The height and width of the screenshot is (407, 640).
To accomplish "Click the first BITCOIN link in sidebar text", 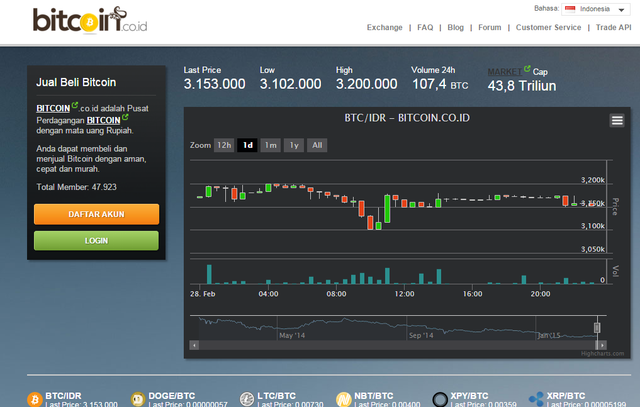I will point(53,109).
